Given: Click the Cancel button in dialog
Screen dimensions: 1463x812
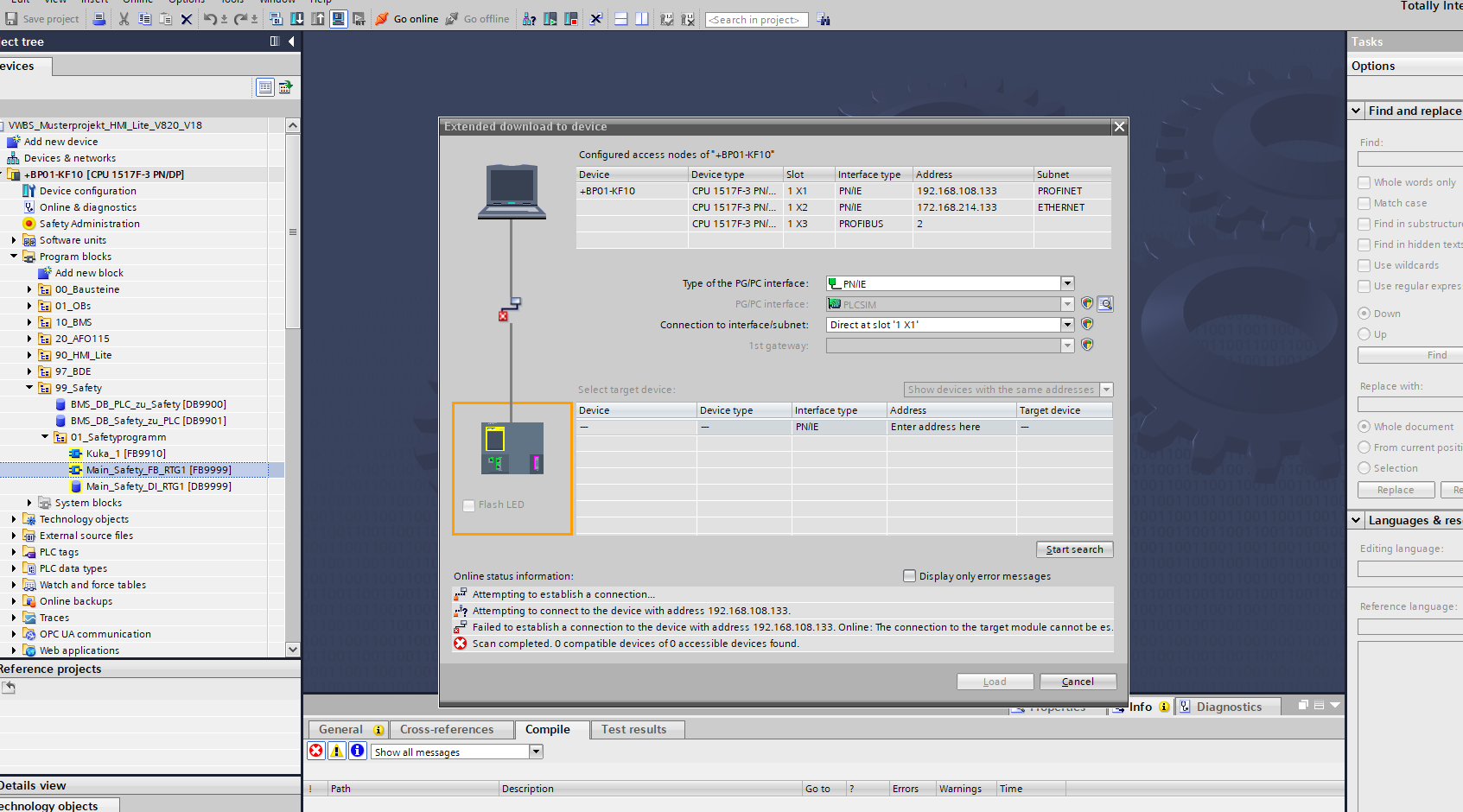Looking at the screenshot, I should point(1078,682).
